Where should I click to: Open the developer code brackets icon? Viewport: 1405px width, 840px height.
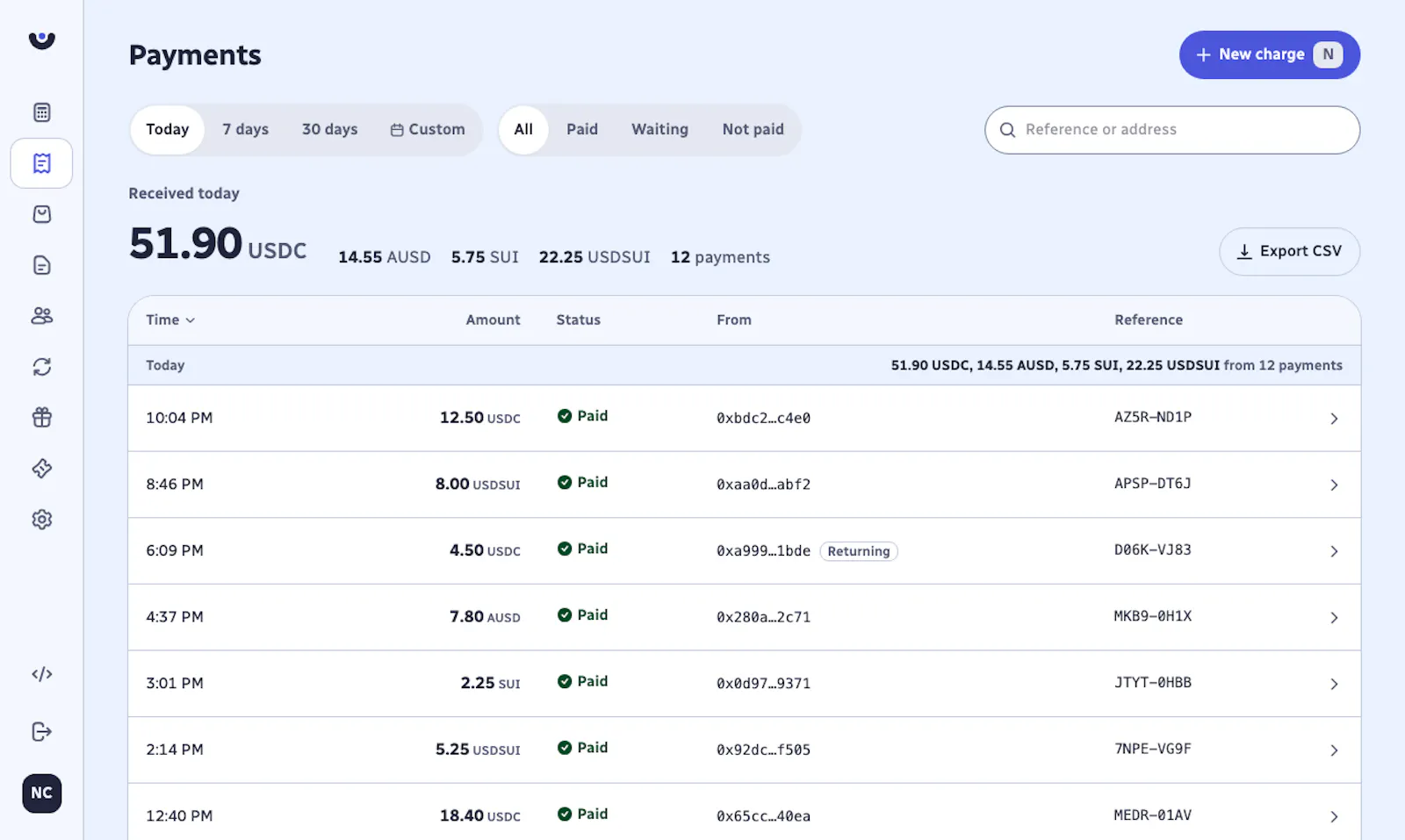[x=41, y=674]
